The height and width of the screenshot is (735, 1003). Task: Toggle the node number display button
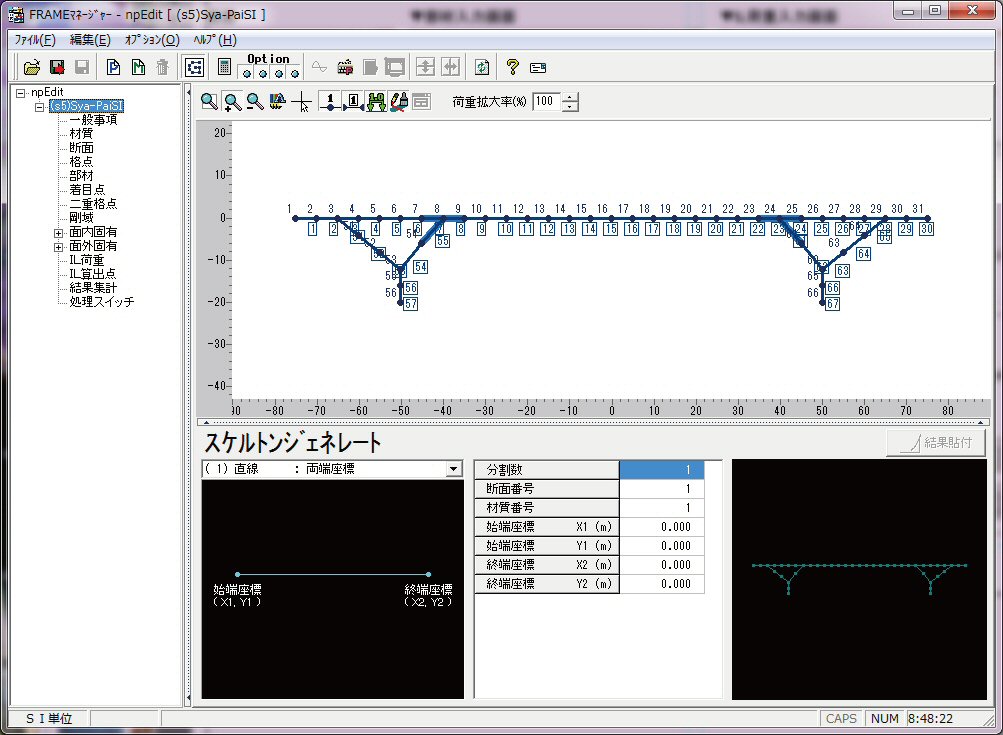click(329, 101)
